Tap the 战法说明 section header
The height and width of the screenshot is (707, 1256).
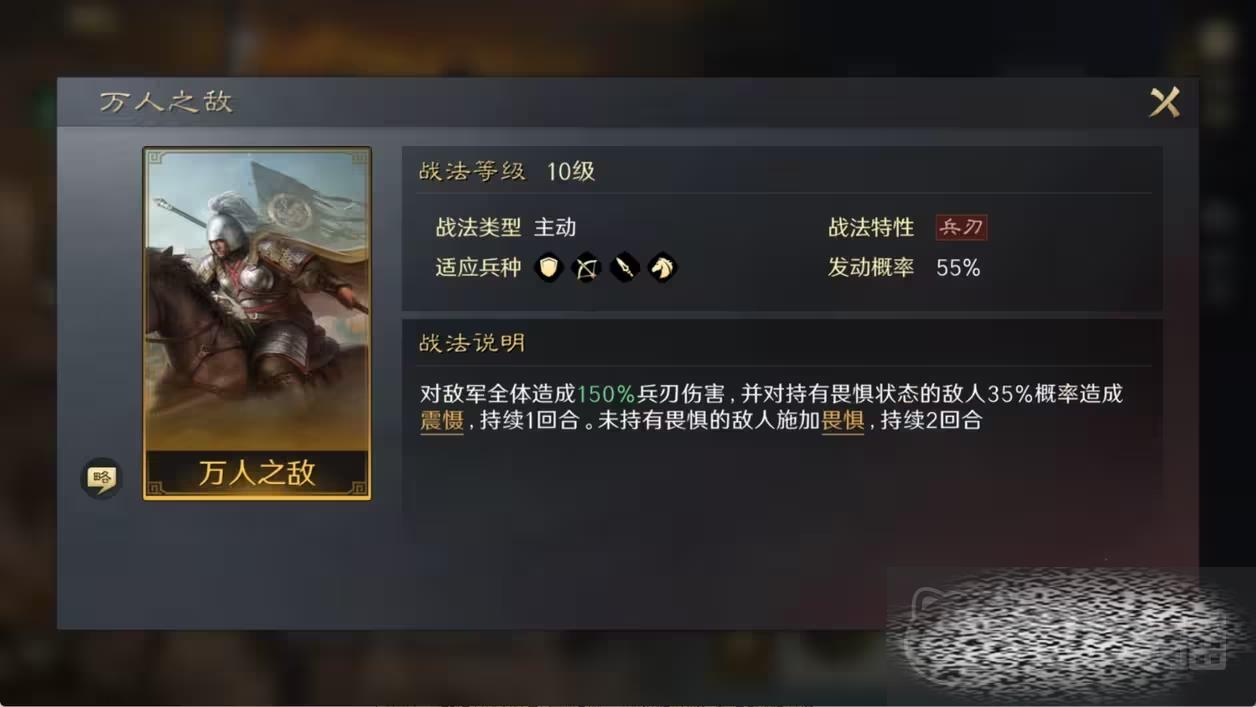tap(472, 343)
